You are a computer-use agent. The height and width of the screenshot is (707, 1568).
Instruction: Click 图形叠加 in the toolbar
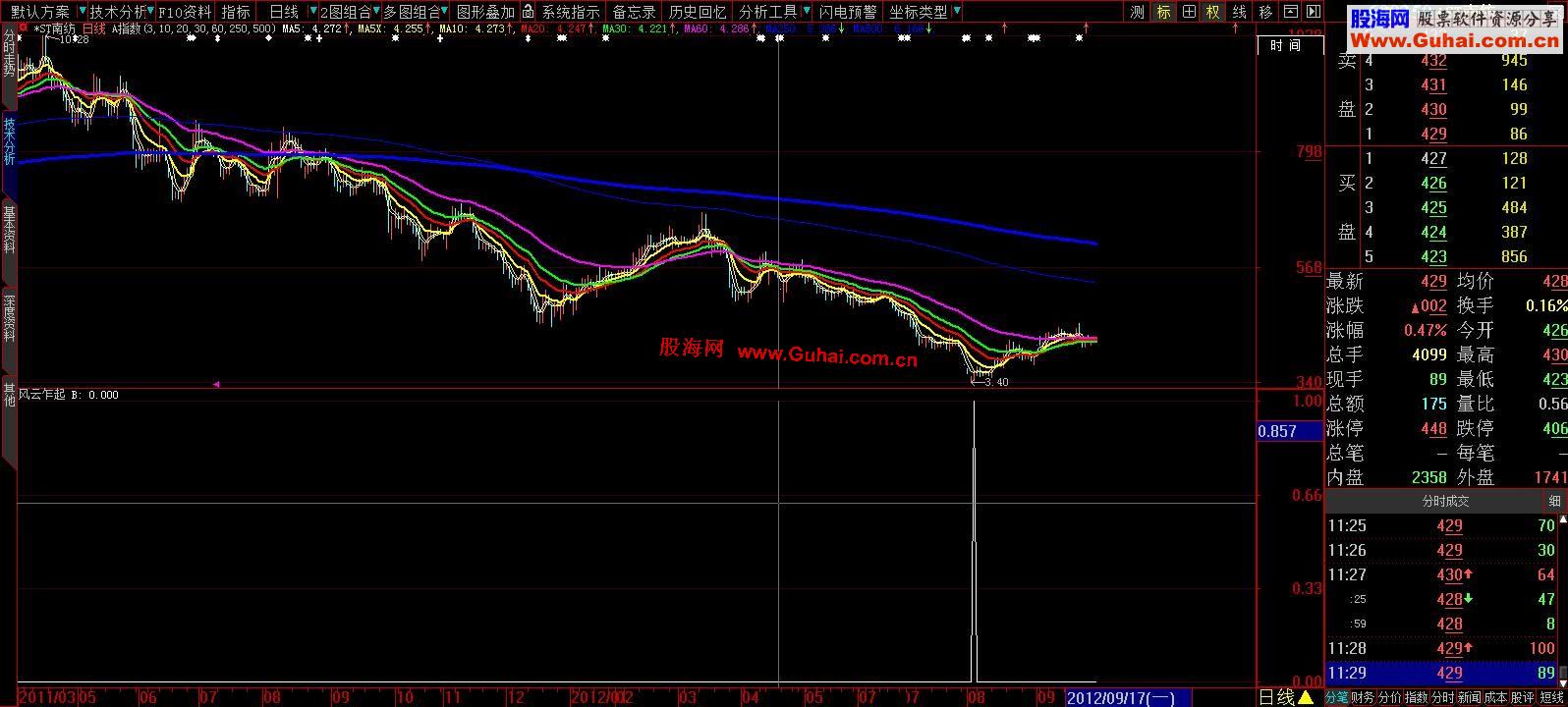485,12
